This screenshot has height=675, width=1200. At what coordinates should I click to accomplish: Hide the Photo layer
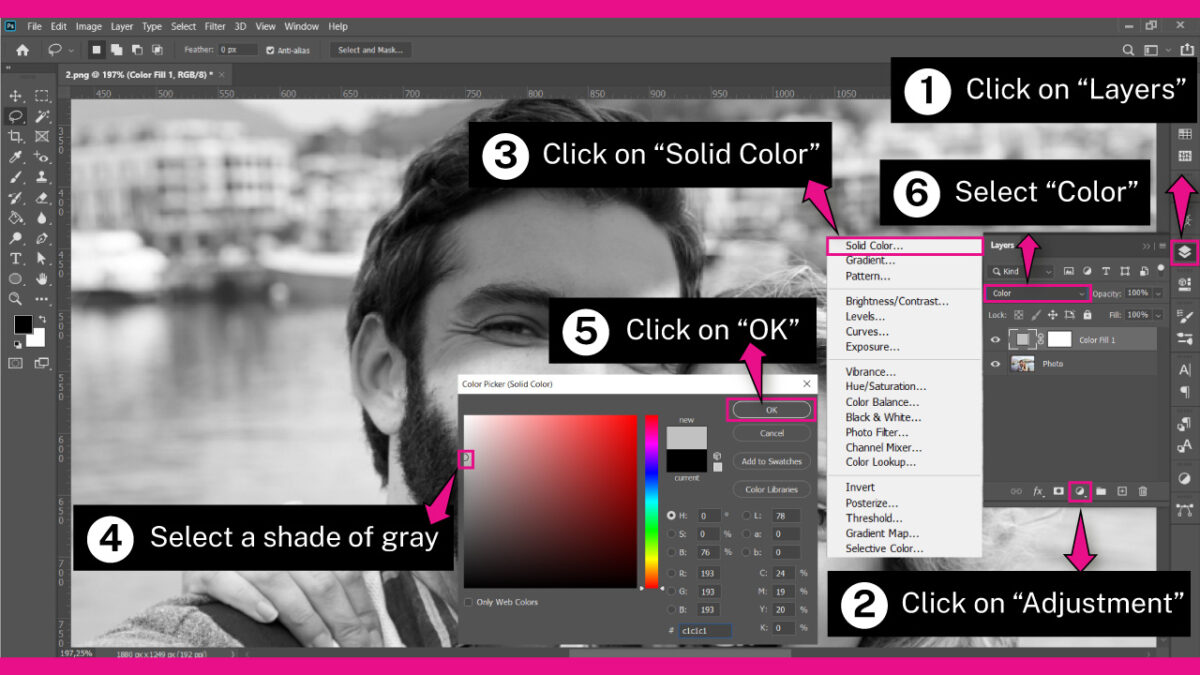coord(996,363)
